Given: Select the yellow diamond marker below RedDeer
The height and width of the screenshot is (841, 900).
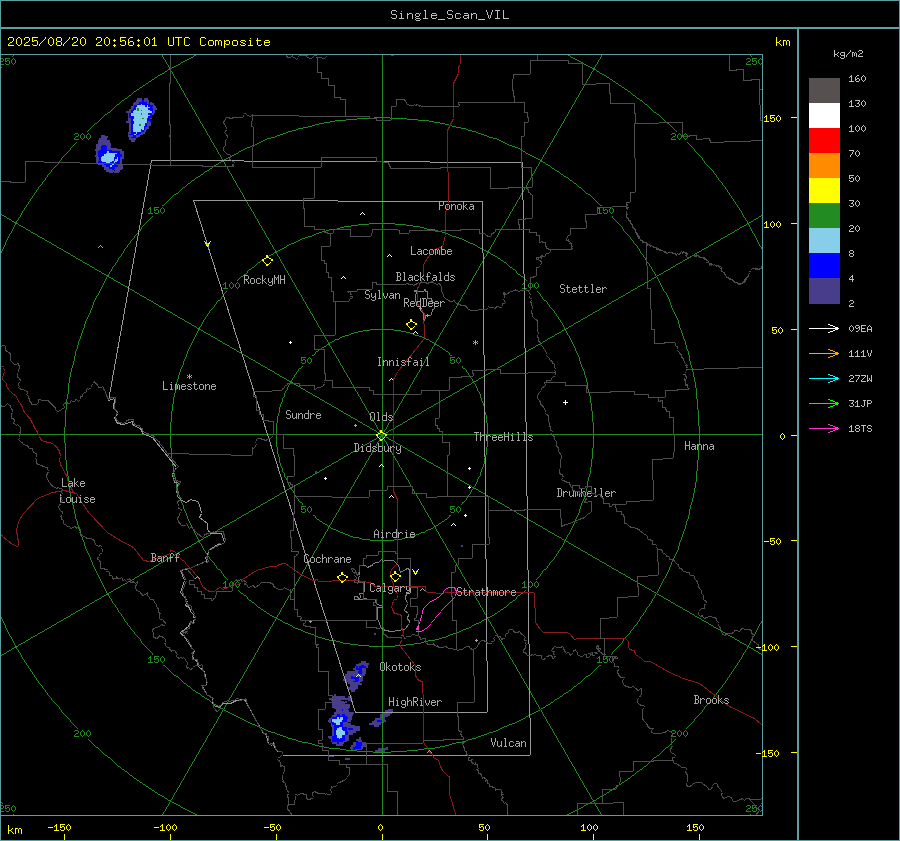Looking at the screenshot, I should [x=411, y=325].
